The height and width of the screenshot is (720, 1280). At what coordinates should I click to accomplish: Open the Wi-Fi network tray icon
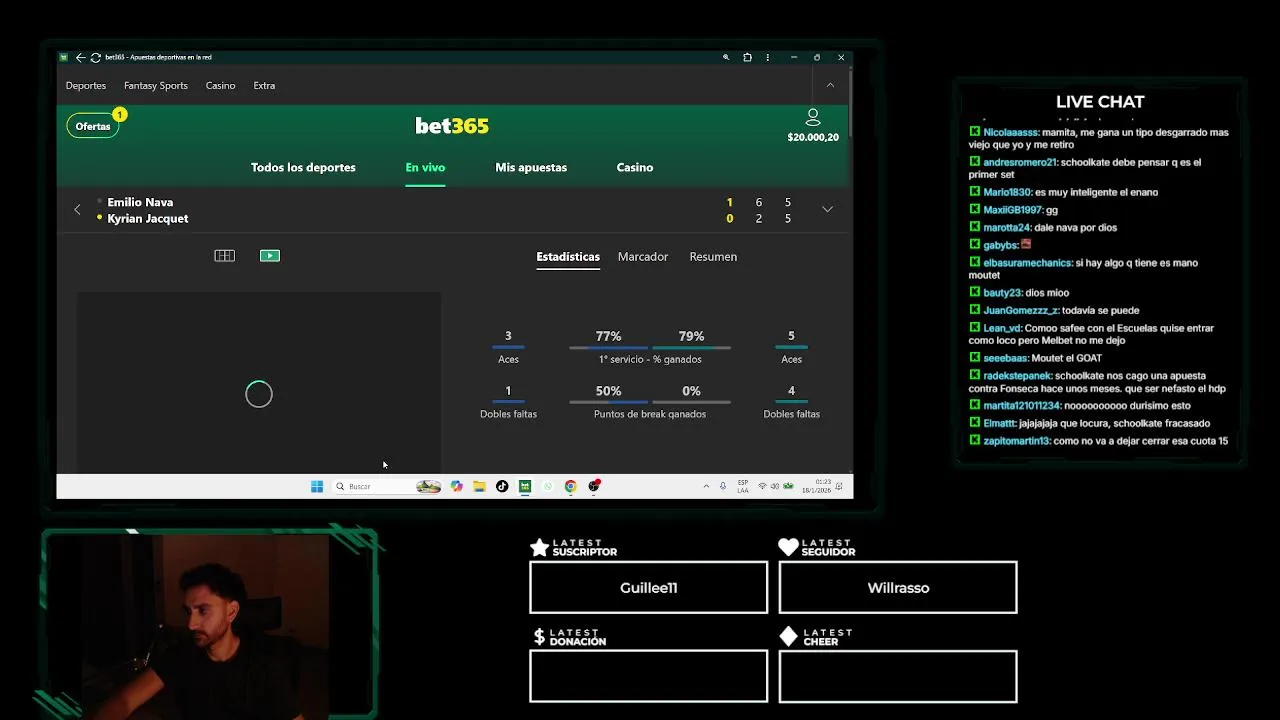tap(762, 486)
